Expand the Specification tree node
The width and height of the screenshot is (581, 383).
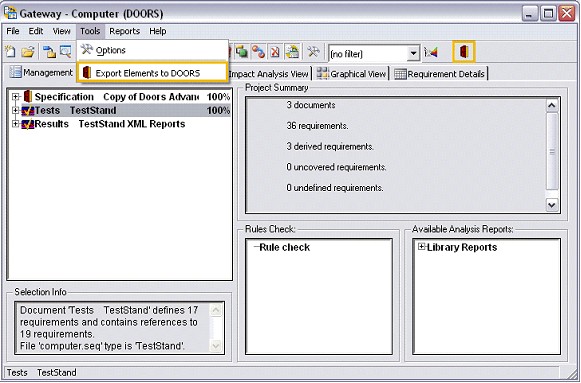15,97
